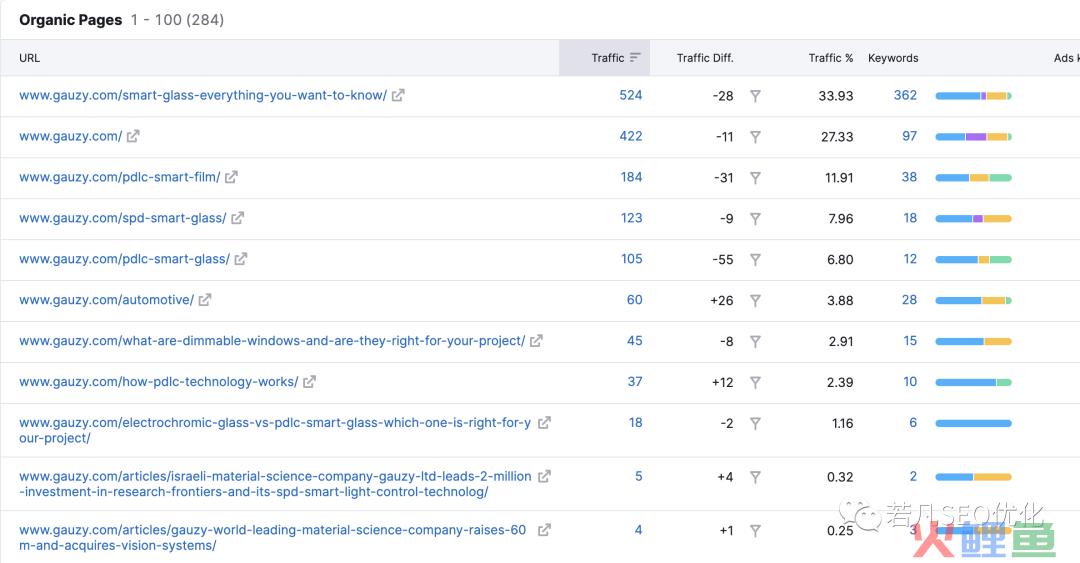Image resolution: width=1080 pixels, height=563 pixels.
Task: Click traffic value 123
Action: (x=632, y=218)
